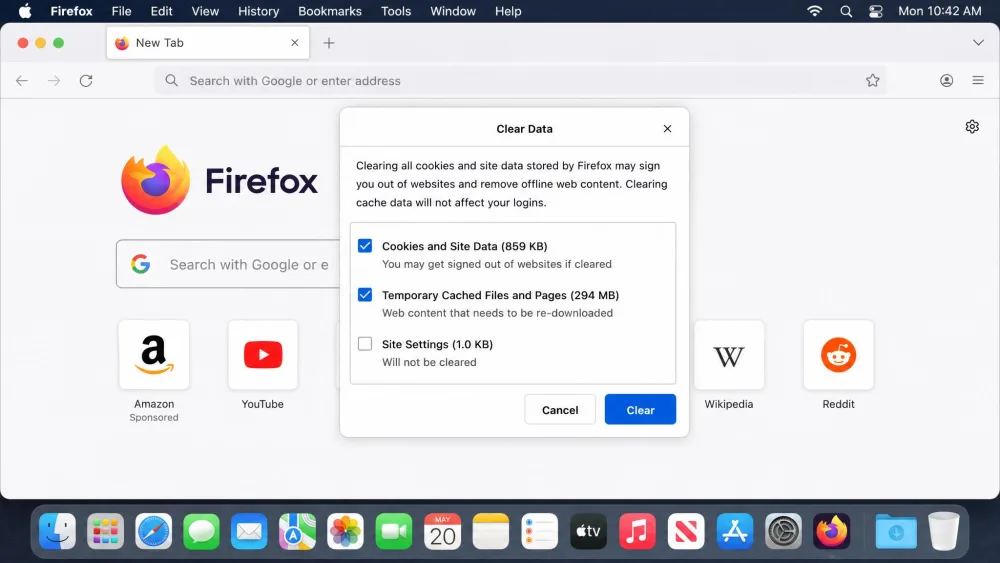Select the New Tab tab
The image size is (1000, 563).
208,43
